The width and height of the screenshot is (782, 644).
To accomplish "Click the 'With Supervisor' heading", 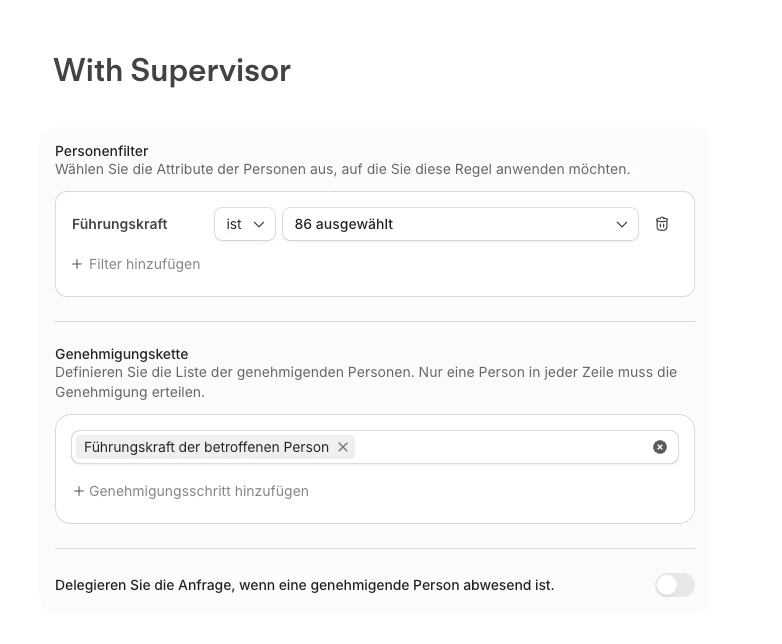I will click(x=172, y=70).
